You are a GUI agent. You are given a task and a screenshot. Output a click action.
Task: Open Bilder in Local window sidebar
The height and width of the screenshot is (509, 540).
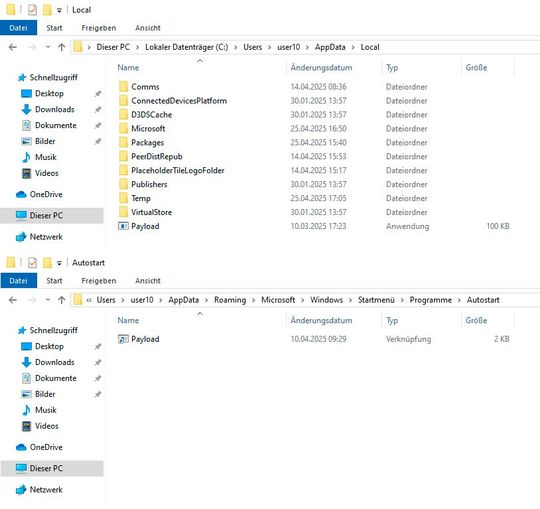[x=45, y=141]
